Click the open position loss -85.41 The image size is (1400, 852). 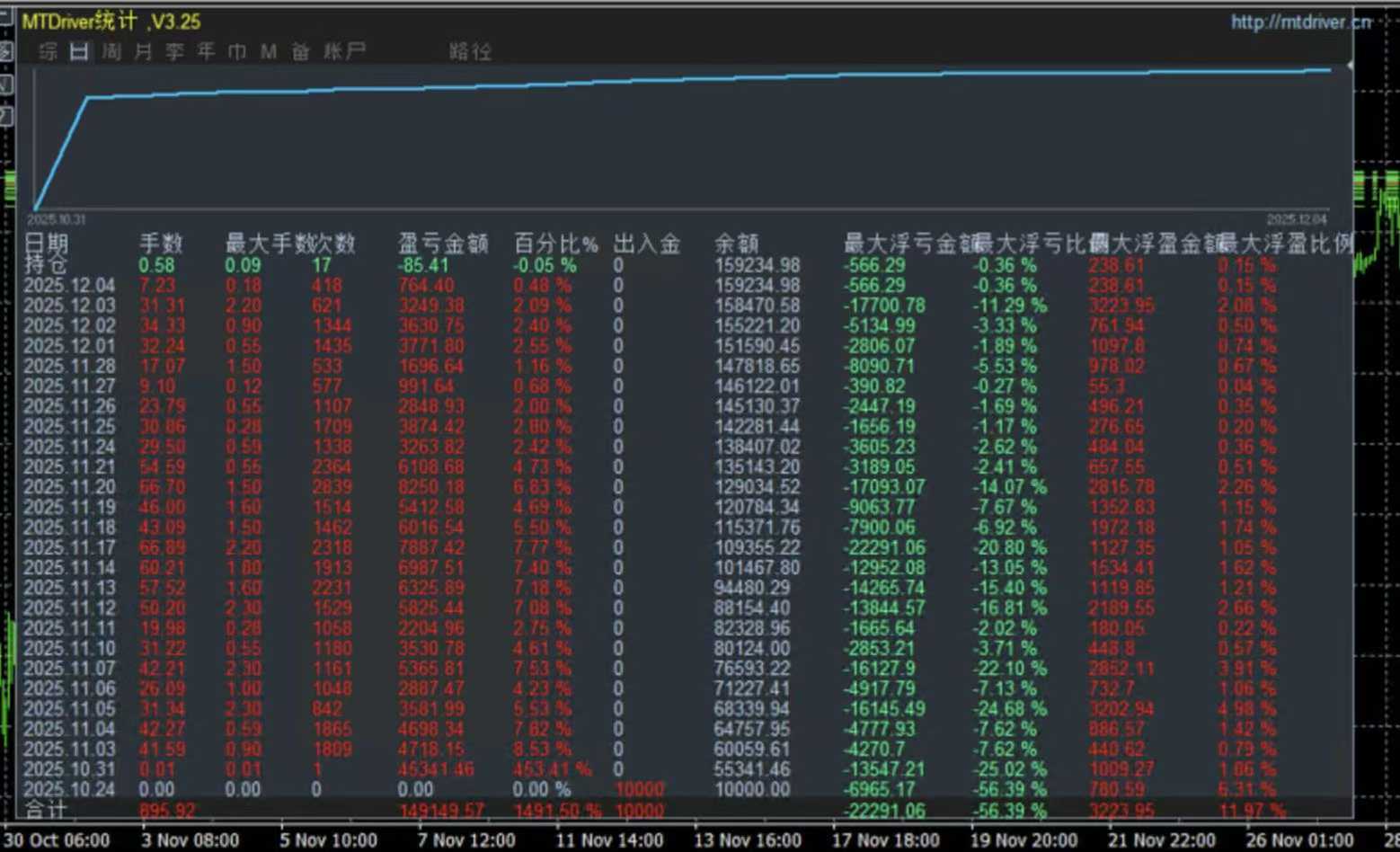tap(423, 265)
